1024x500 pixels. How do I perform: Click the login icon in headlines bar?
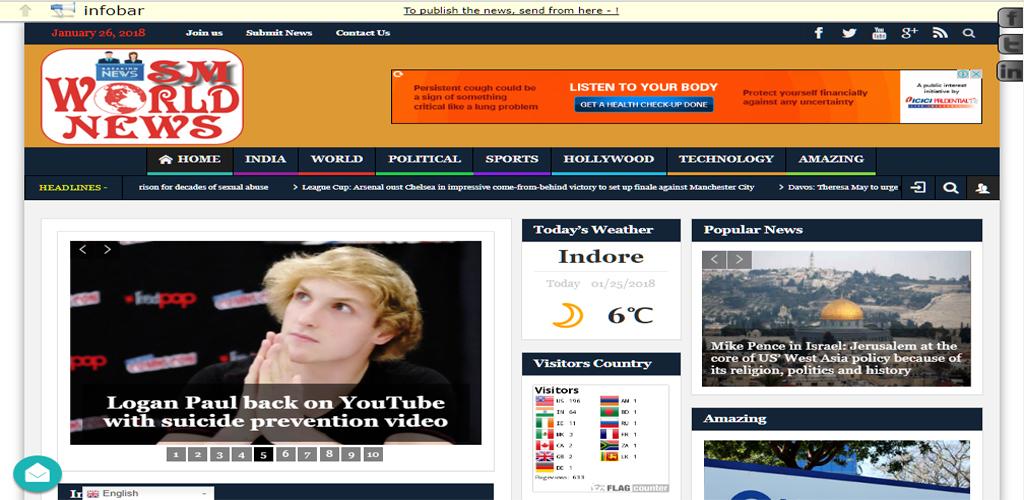(x=918, y=188)
